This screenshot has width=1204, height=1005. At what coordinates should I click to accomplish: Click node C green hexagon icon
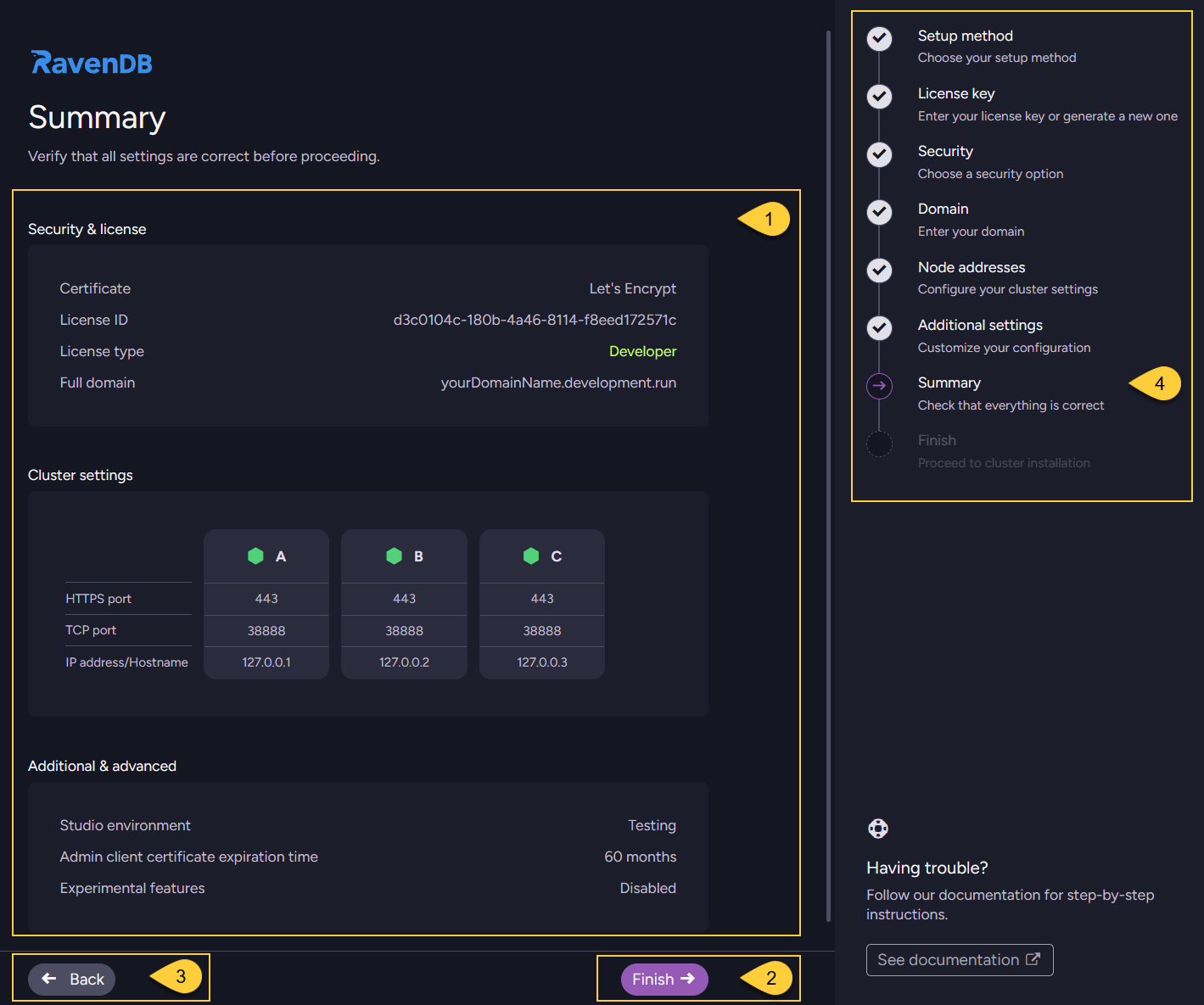(531, 556)
